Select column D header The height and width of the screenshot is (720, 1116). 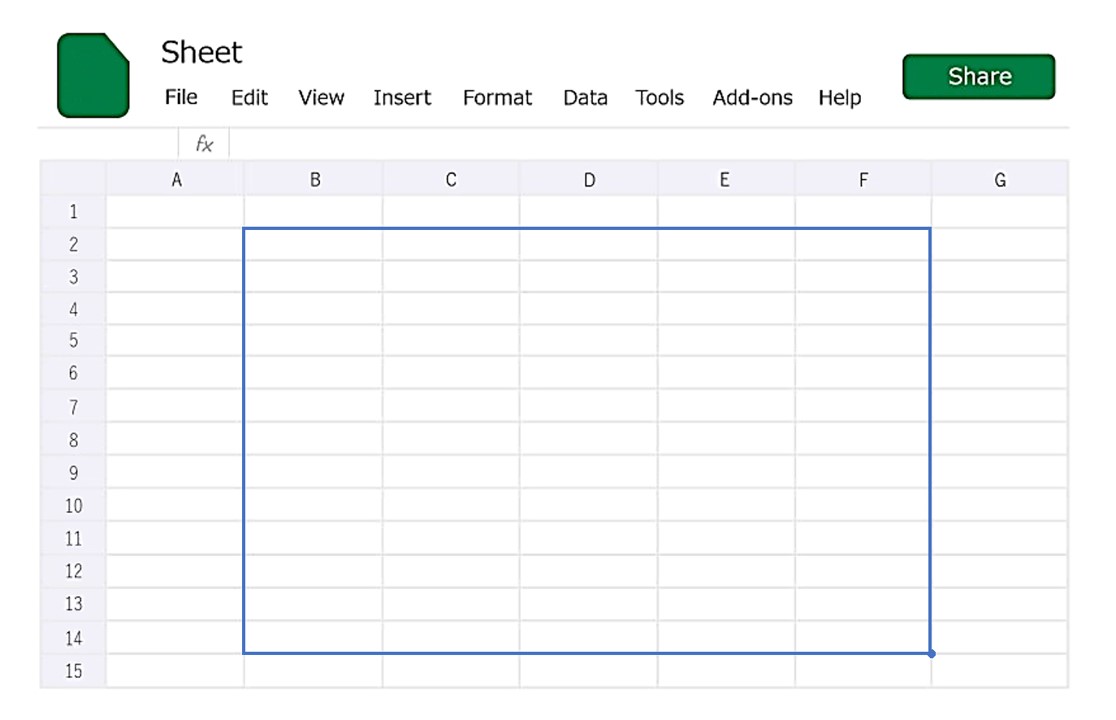tap(589, 180)
